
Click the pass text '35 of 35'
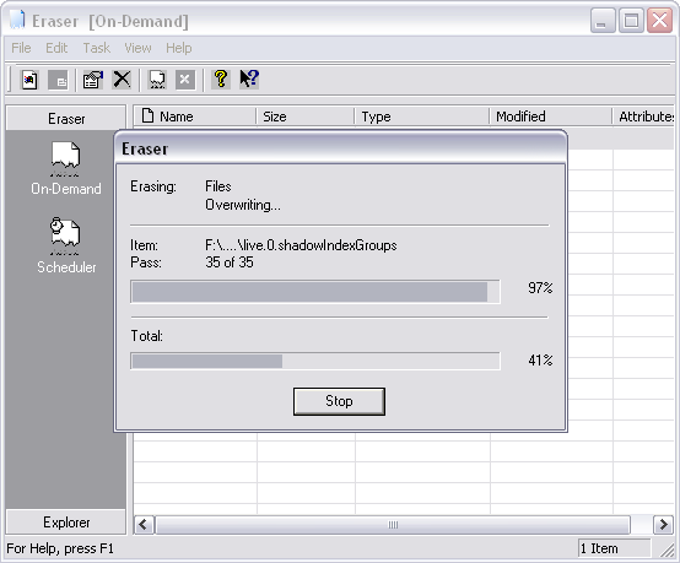click(x=229, y=262)
